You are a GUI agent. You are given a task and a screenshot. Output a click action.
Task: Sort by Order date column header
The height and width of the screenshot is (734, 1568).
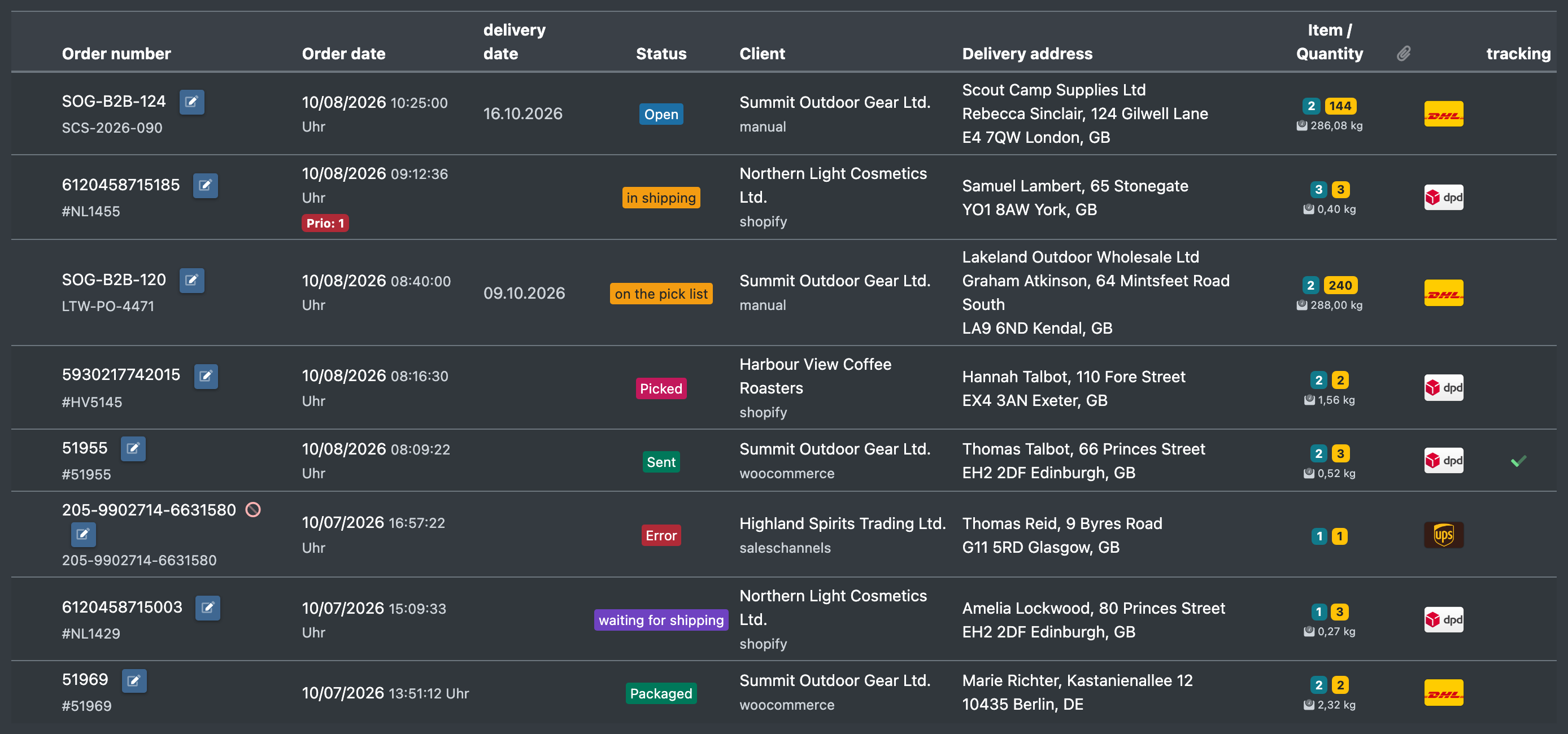click(x=343, y=54)
